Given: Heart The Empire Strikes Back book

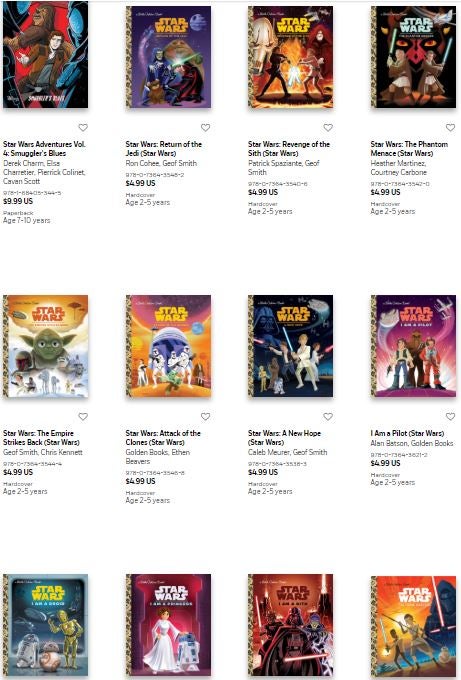Looking at the screenshot, I should point(83,416).
